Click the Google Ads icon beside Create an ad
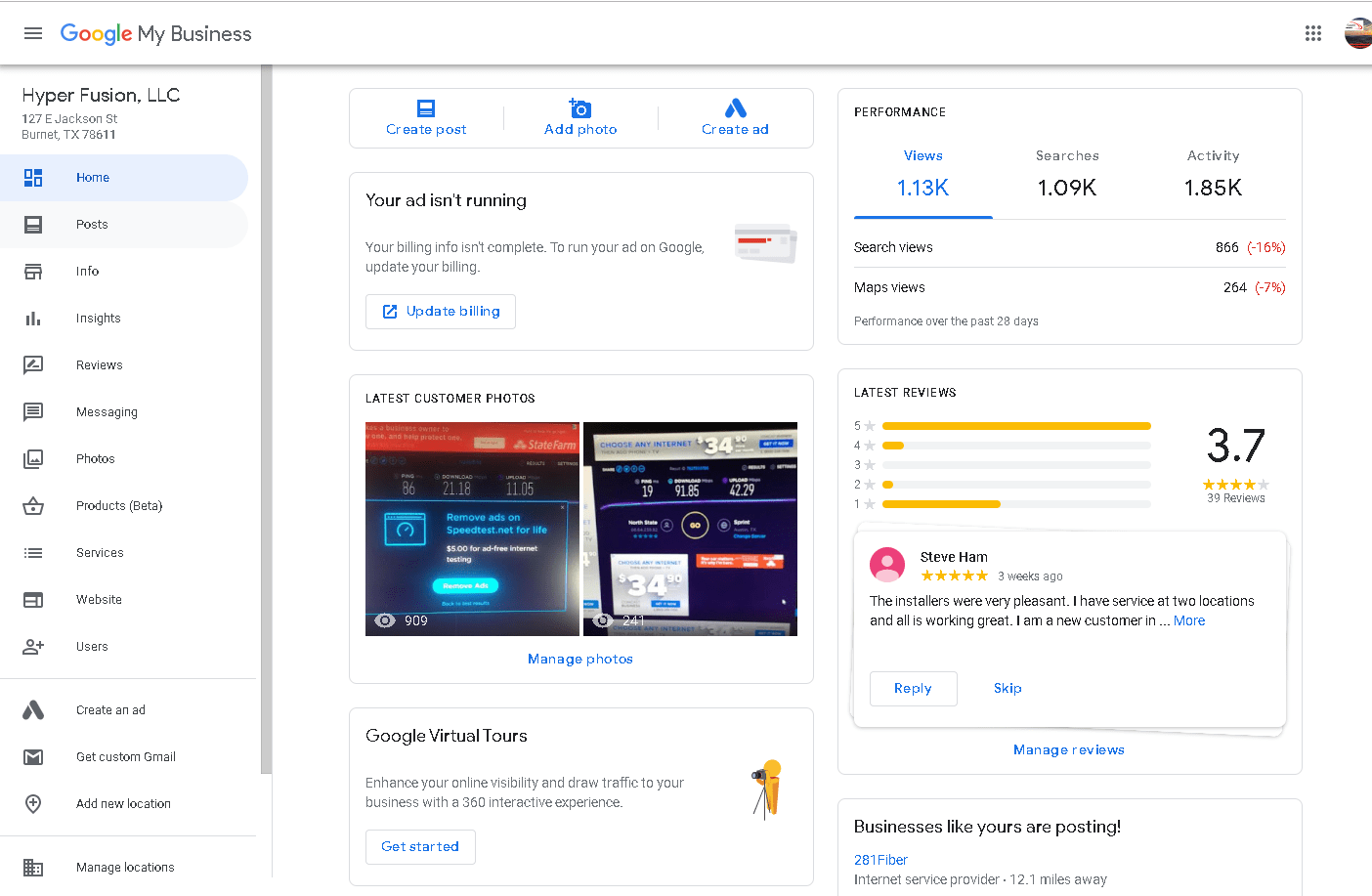 pos(33,710)
